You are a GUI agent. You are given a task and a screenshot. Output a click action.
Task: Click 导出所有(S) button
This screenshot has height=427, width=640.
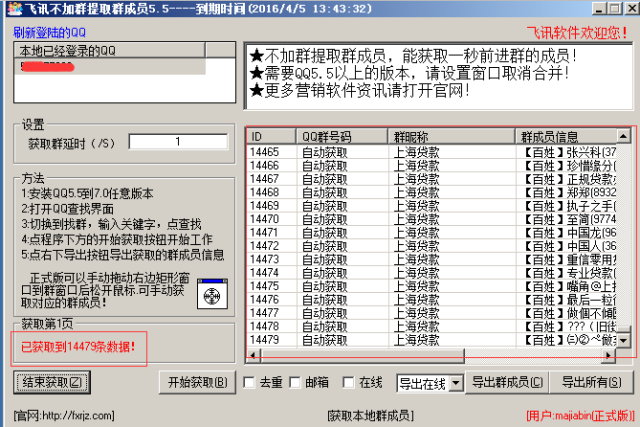[x=591, y=383]
